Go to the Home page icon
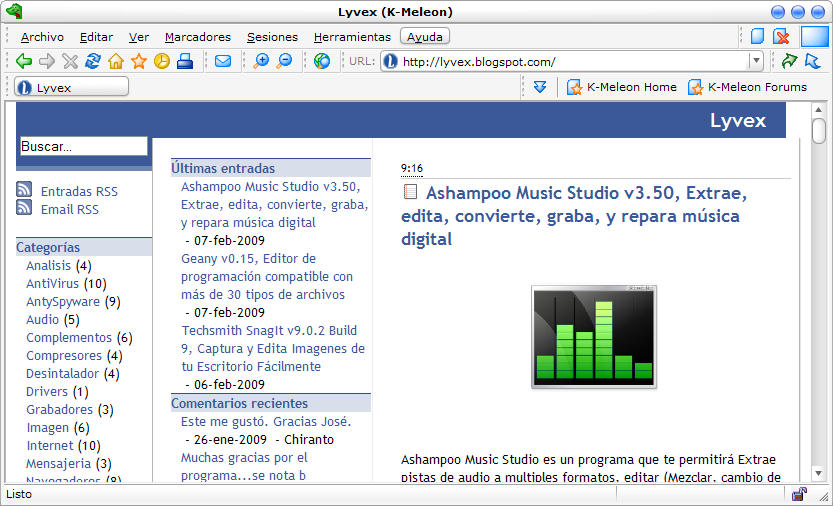Image resolution: width=833 pixels, height=506 pixels. coord(115,61)
